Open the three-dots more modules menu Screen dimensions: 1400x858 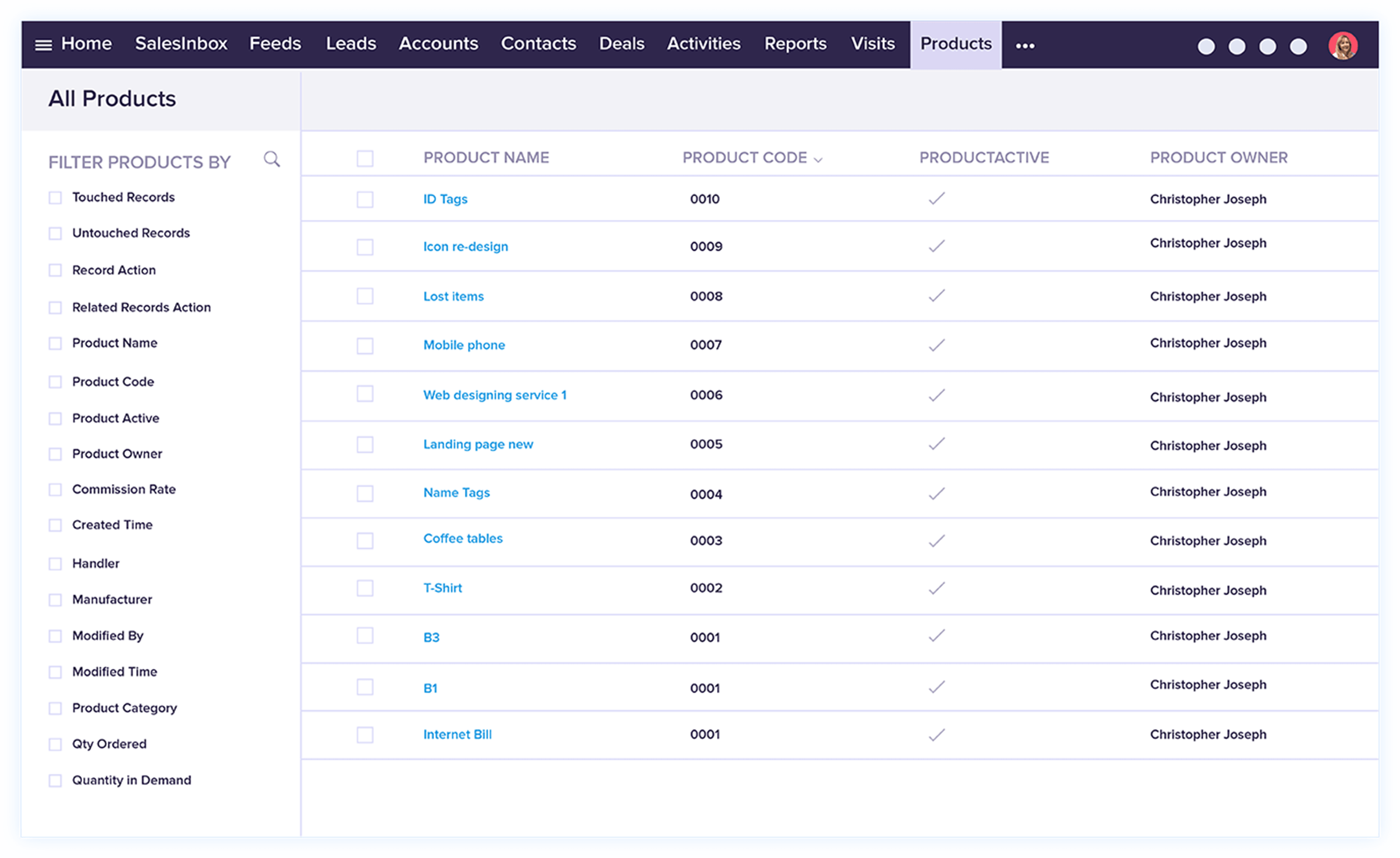point(1025,46)
